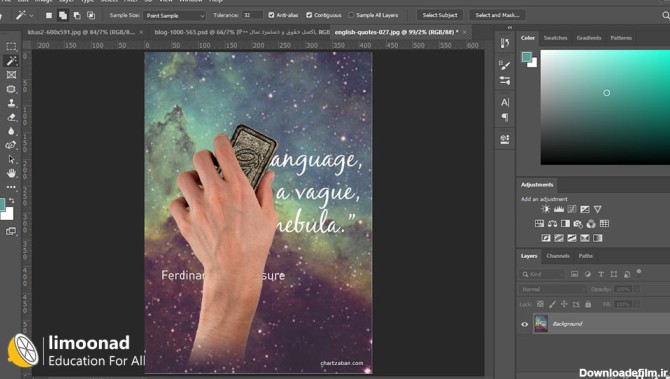The image size is (670, 379).
Task: Open the Edit Toolbar three-dots menu
Action: tap(11, 187)
